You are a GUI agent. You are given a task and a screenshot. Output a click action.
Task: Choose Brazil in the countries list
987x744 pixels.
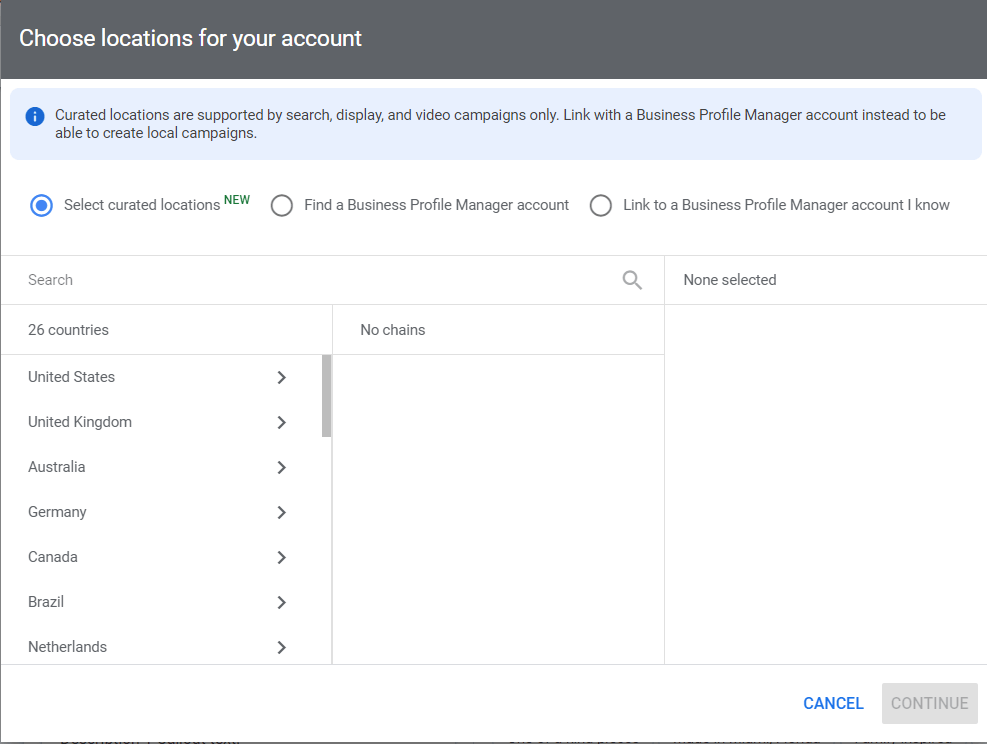47,602
